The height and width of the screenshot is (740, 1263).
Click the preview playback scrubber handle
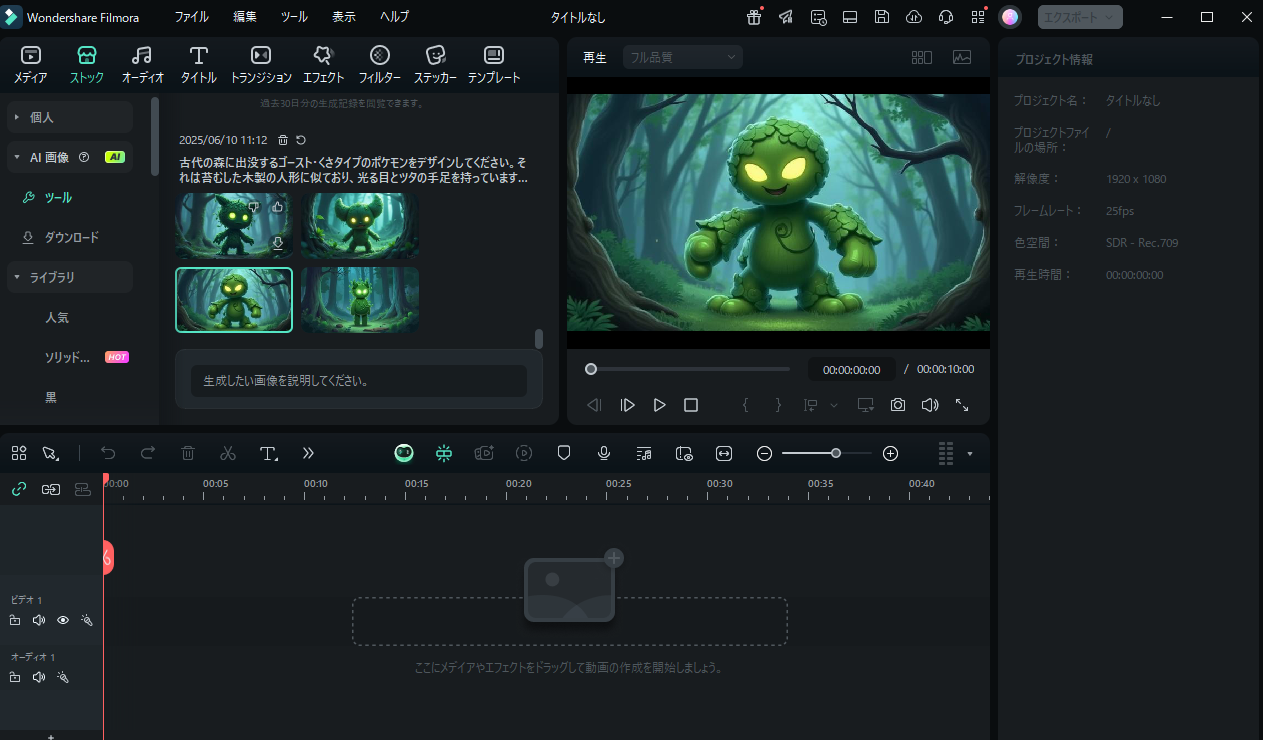point(591,369)
